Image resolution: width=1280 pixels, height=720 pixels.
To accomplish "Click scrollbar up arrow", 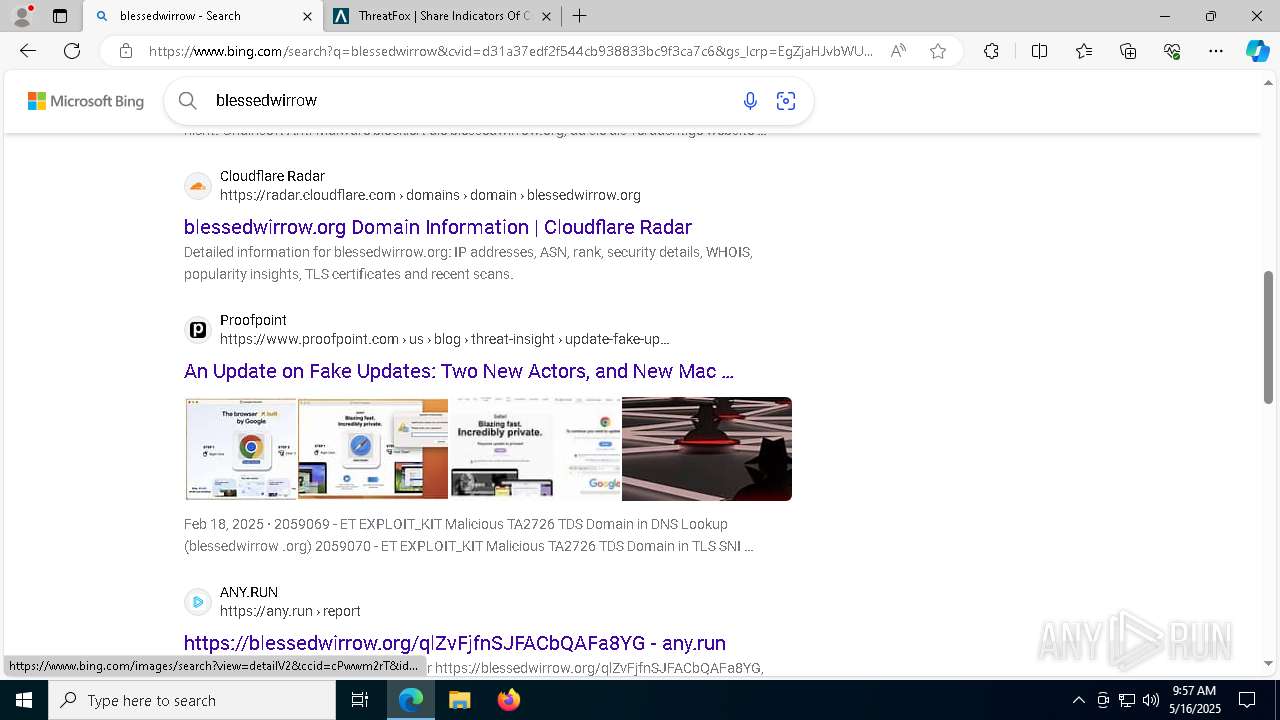I will click(x=1269, y=82).
